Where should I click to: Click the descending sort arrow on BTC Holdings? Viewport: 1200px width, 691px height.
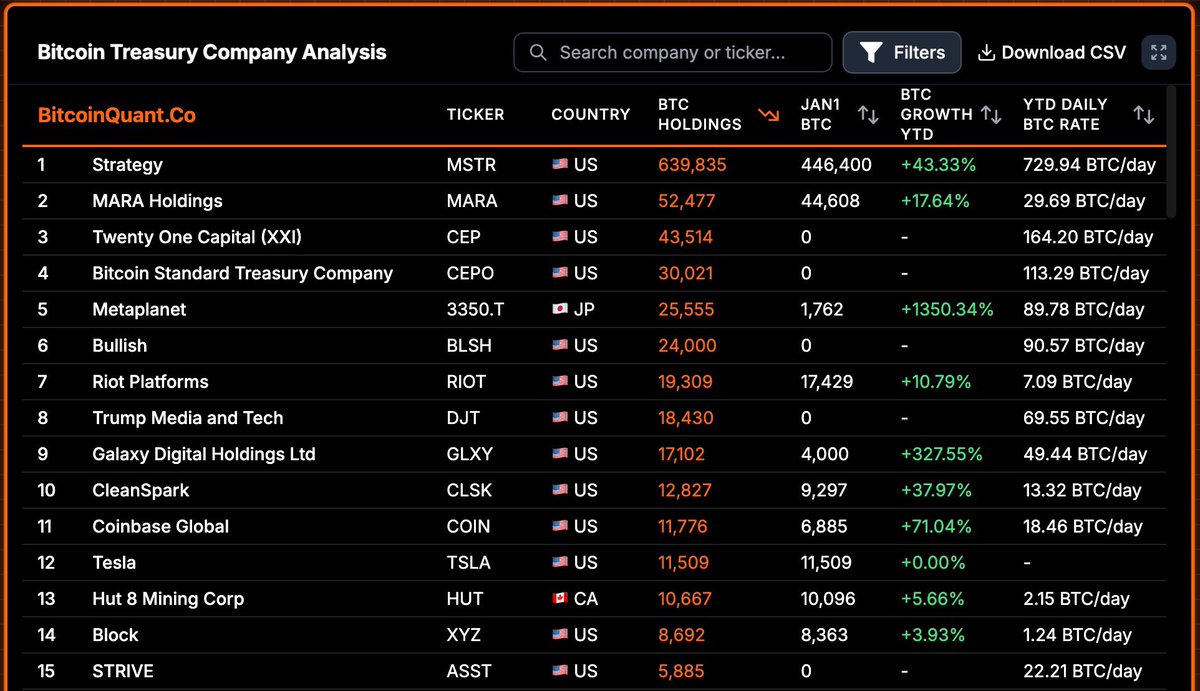[x=768, y=114]
